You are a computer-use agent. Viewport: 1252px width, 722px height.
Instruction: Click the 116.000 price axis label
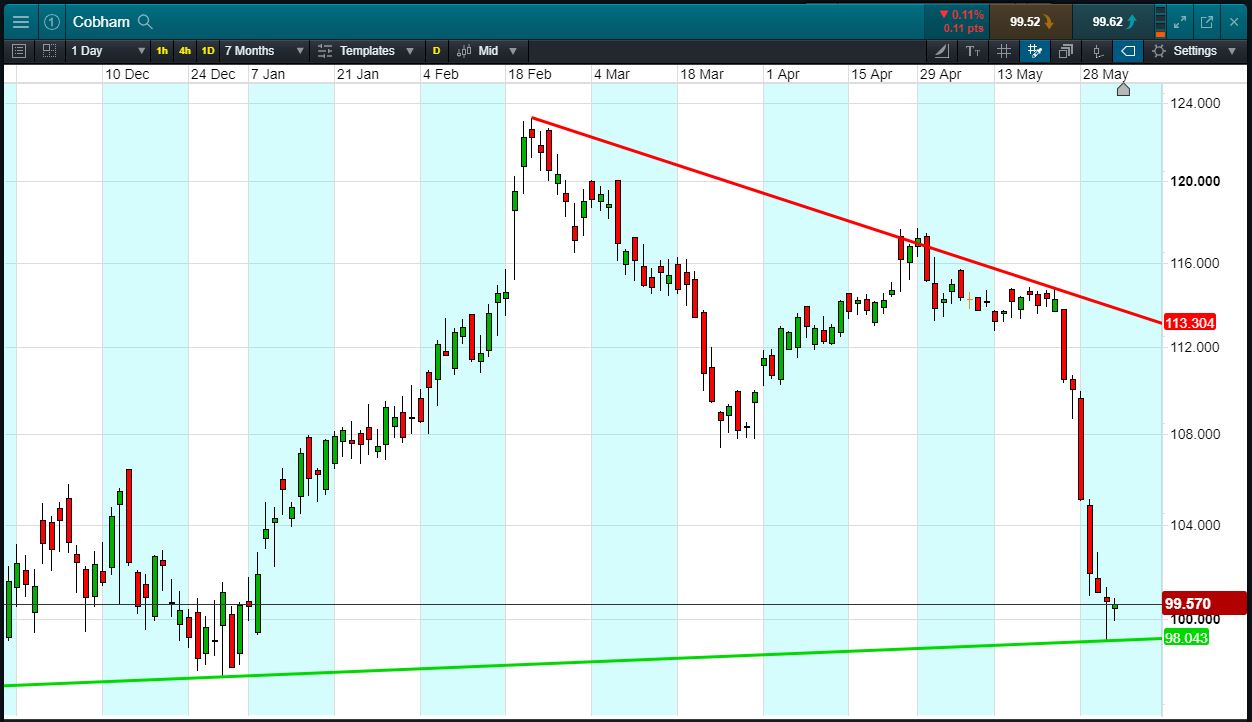click(1194, 263)
